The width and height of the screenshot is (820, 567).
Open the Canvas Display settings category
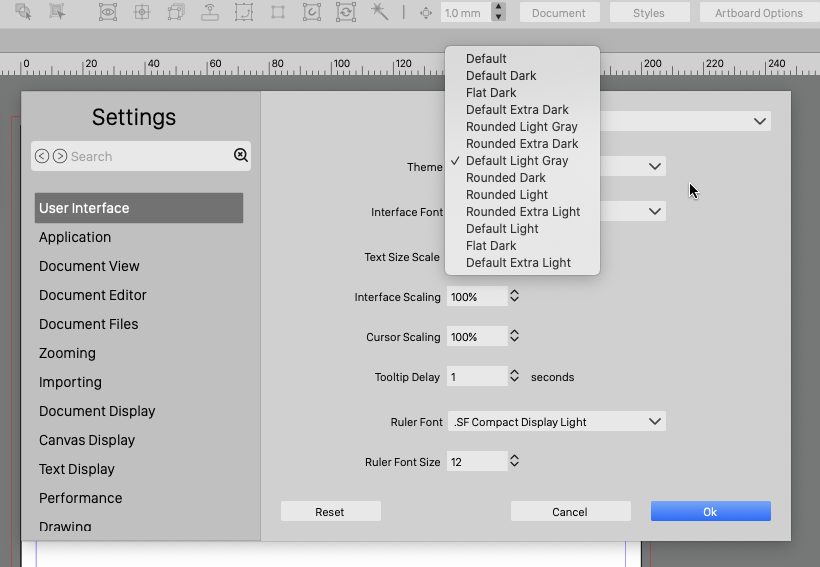(x=87, y=440)
